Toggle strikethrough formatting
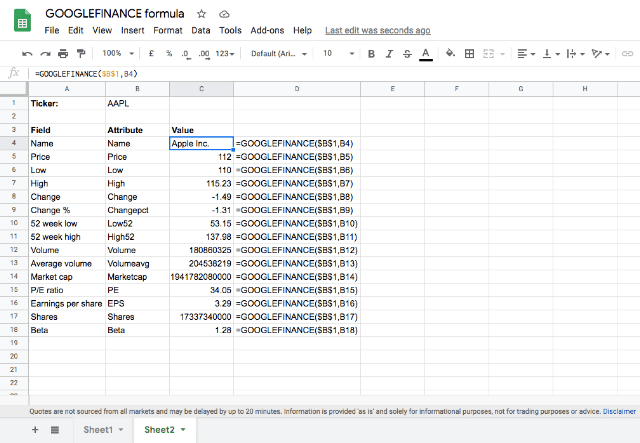Viewport: 640px width, 443px height. click(407, 53)
